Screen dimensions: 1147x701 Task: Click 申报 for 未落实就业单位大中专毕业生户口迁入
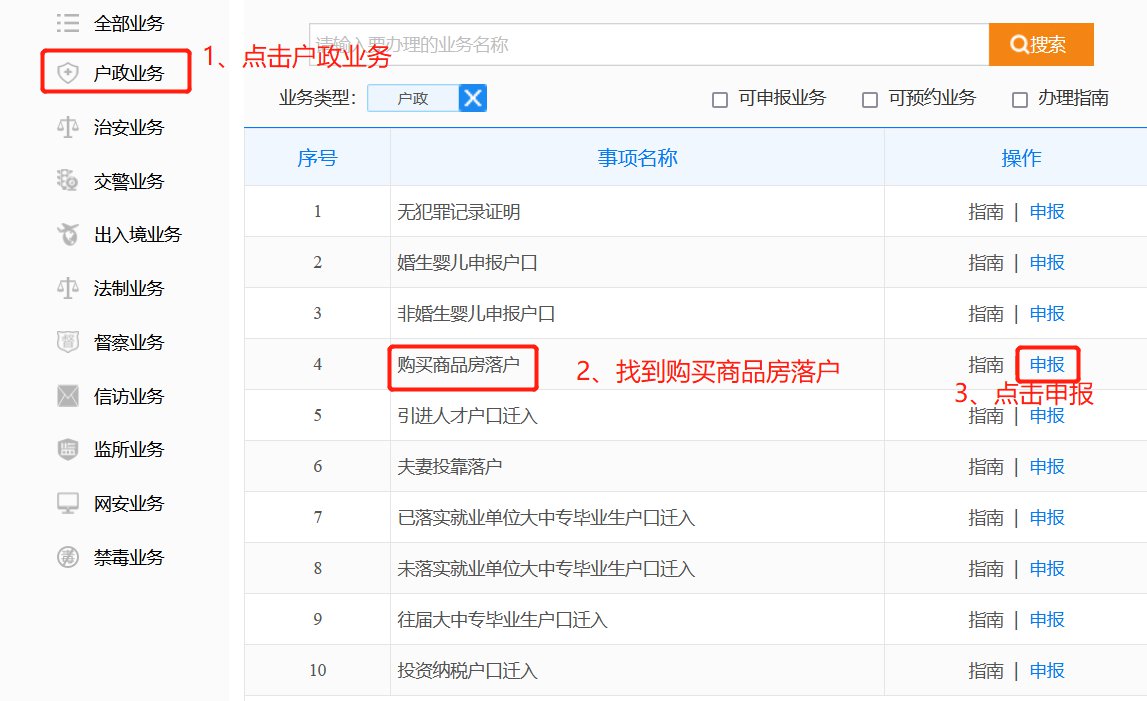pos(1047,569)
